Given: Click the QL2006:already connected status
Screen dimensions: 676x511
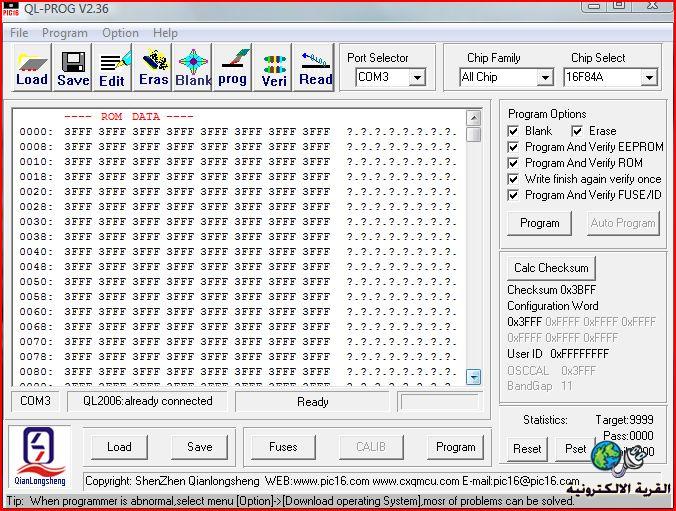Looking at the screenshot, I should (147, 401).
